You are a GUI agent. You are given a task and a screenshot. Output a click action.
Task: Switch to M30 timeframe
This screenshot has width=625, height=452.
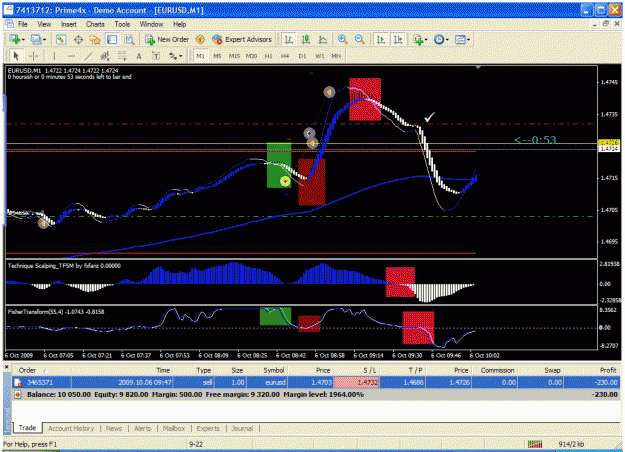(x=252, y=56)
